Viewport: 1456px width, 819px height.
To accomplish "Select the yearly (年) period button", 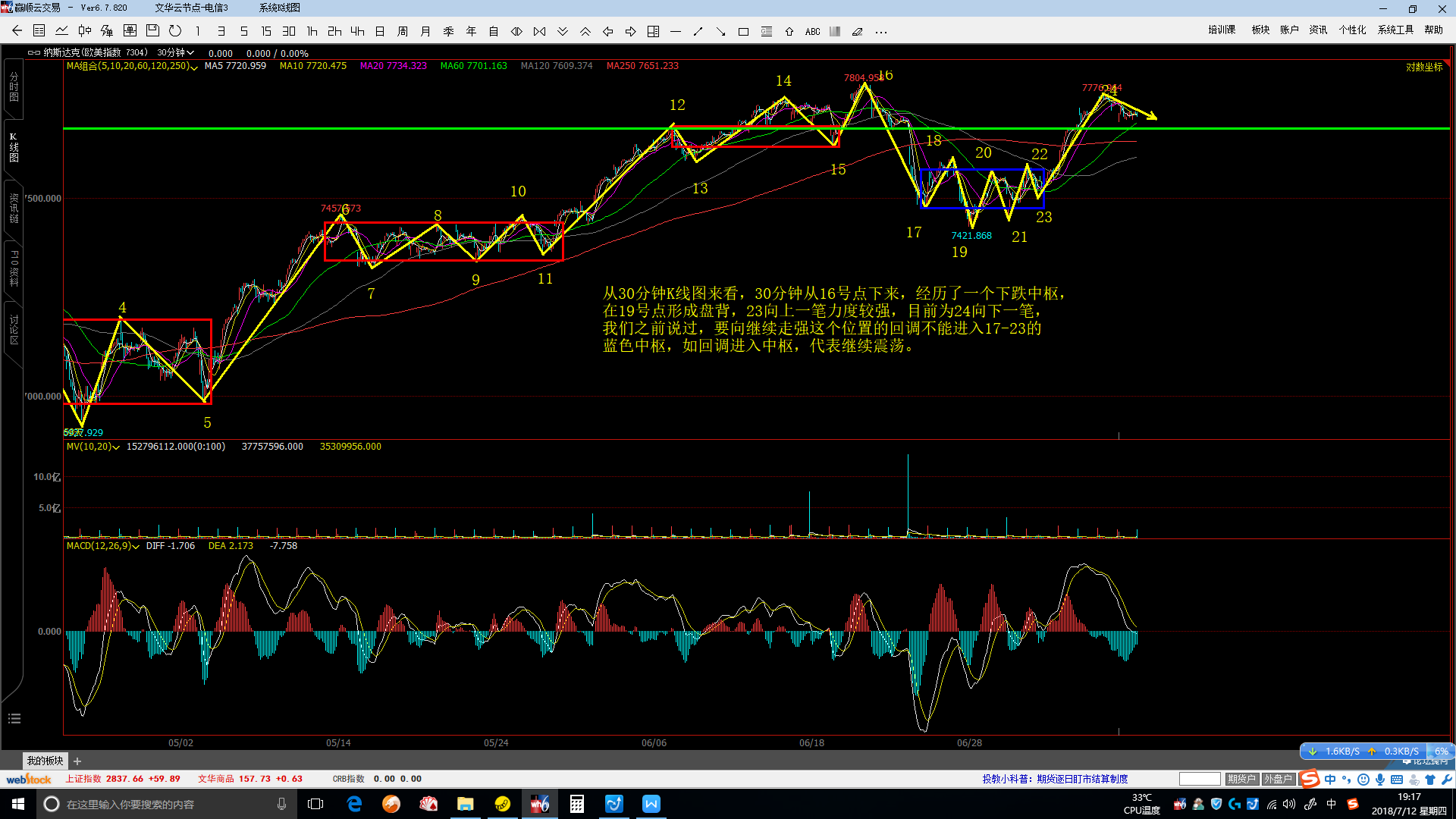I will (471, 31).
